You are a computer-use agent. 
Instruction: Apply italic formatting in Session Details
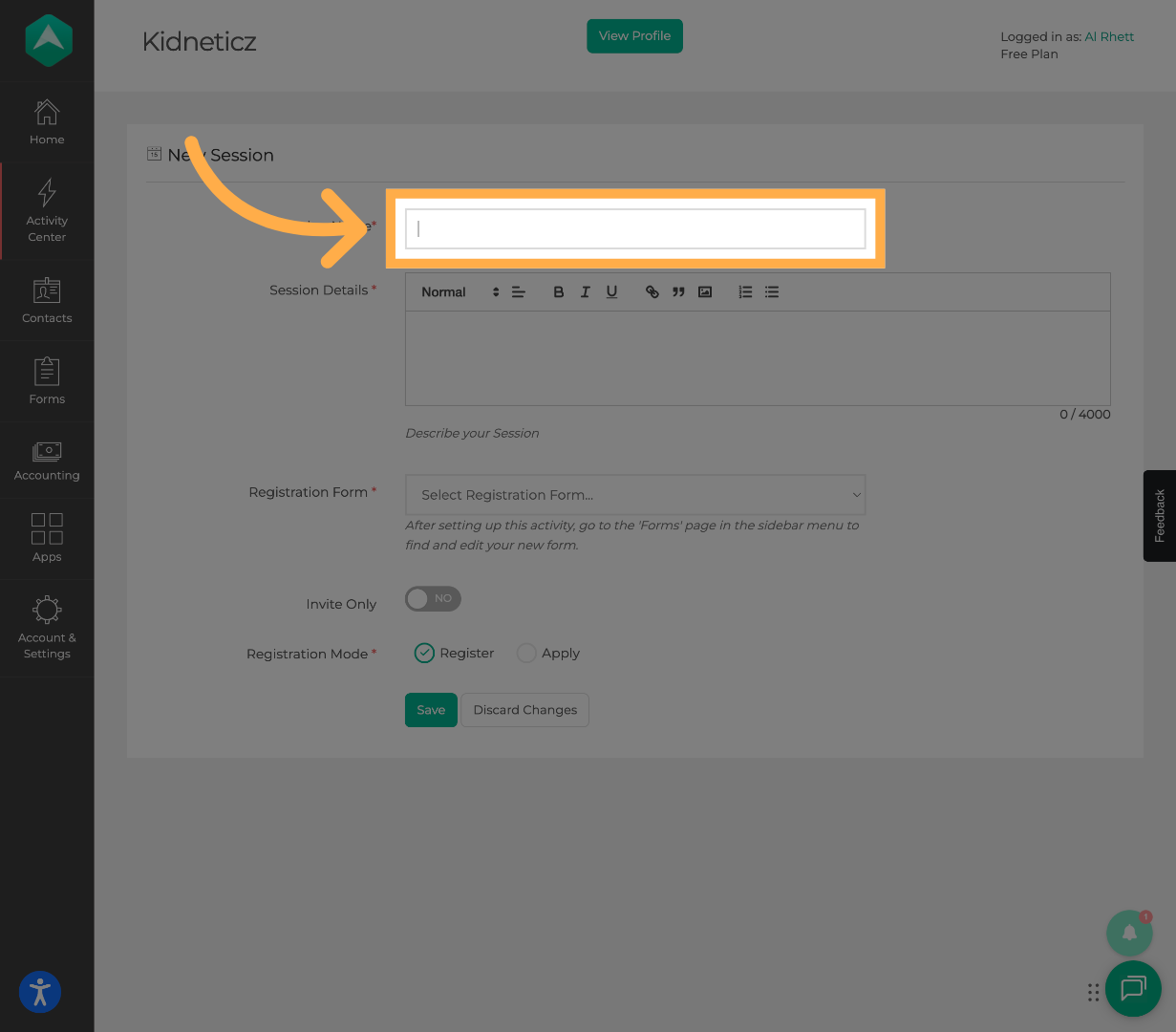click(585, 291)
